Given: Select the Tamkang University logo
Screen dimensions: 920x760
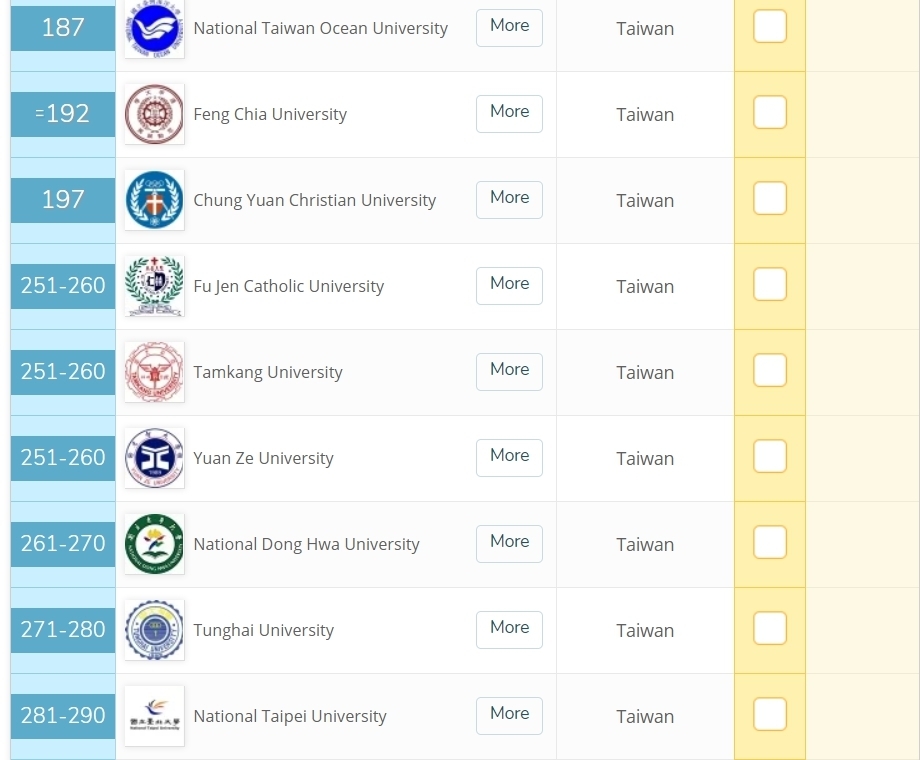Looking at the screenshot, I should click(154, 372).
